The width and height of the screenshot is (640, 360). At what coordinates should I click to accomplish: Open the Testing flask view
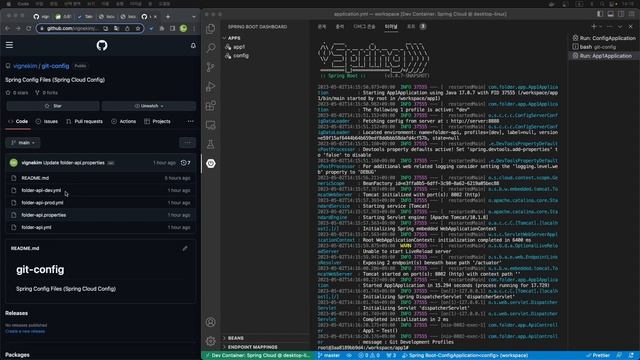pyautogui.click(x=211, y=144)
